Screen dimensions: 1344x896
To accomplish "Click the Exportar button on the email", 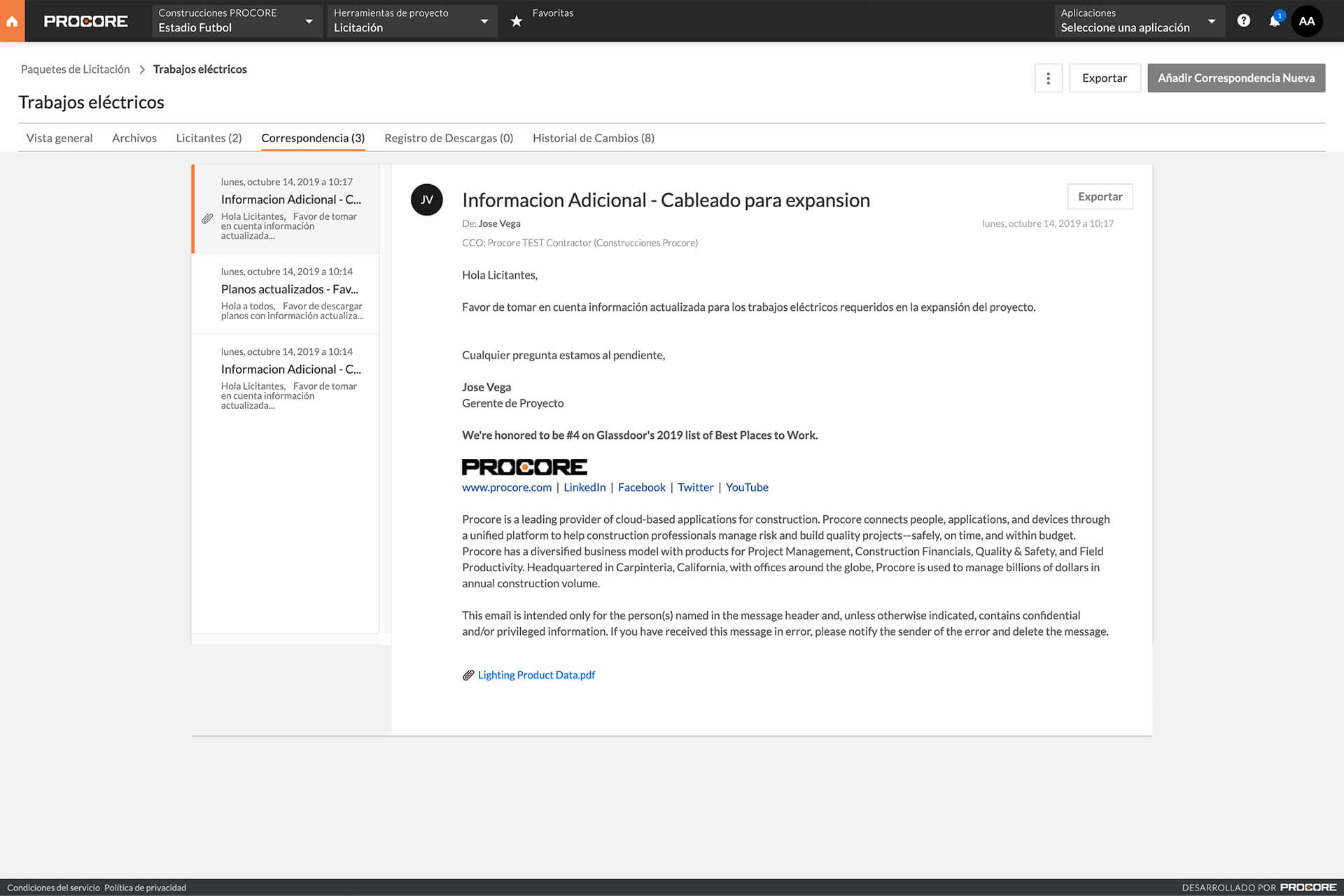I will click(x=1099, y=196).
